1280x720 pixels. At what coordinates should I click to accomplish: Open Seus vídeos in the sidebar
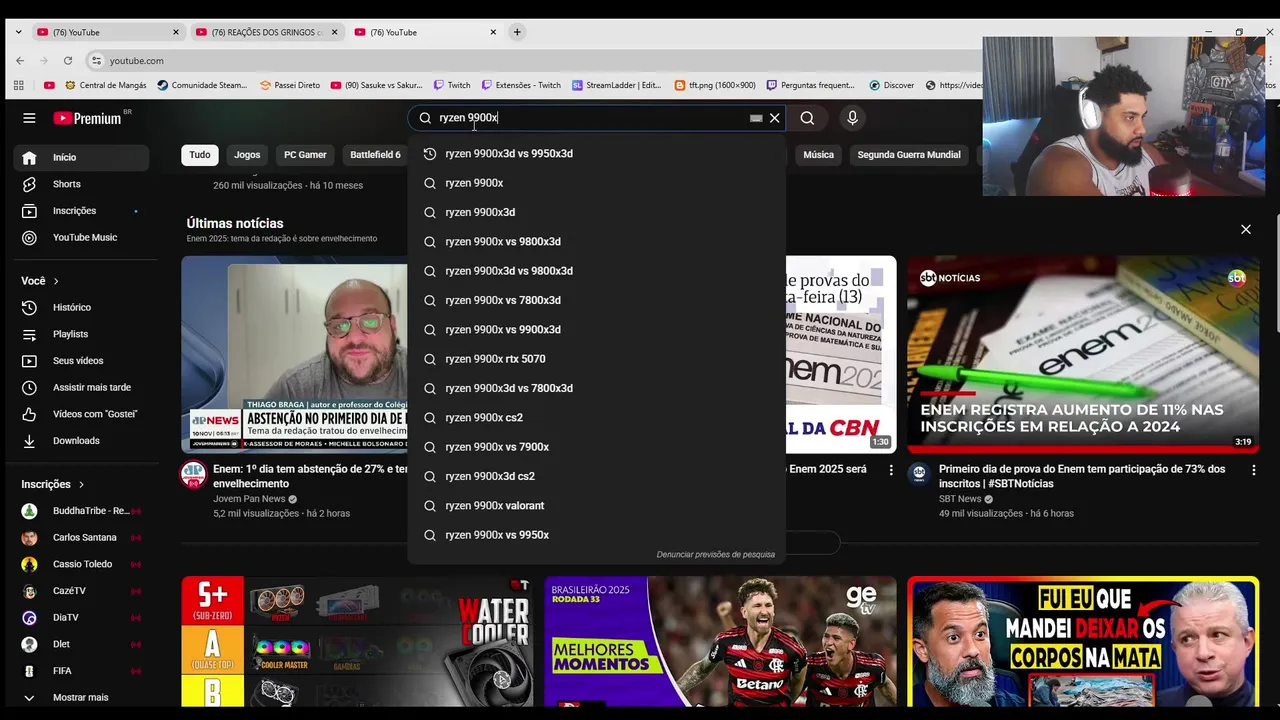81,361
